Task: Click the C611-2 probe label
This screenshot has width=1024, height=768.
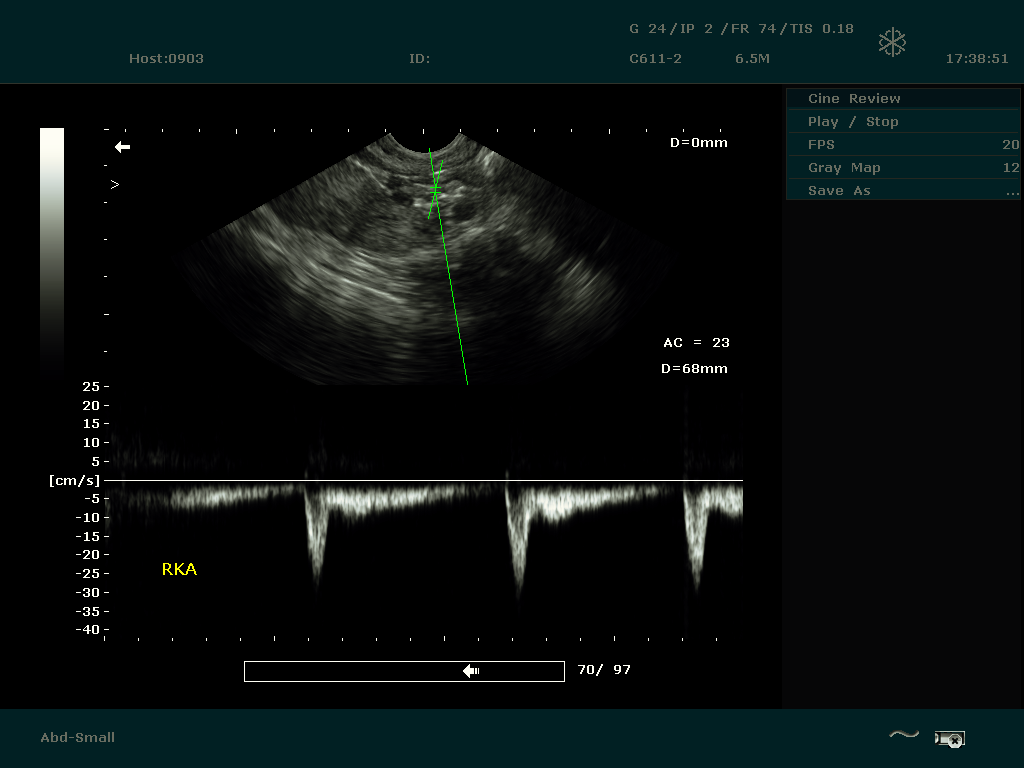Action: click(x=655, y=59)
